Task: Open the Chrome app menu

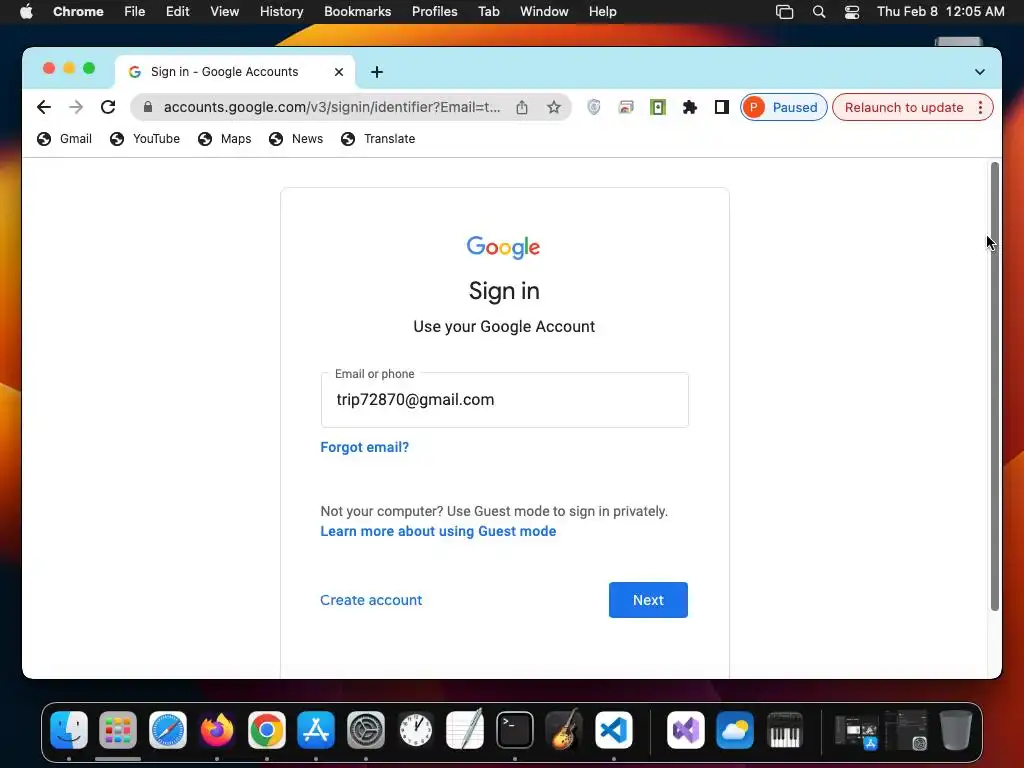Action: coord(78,12)
